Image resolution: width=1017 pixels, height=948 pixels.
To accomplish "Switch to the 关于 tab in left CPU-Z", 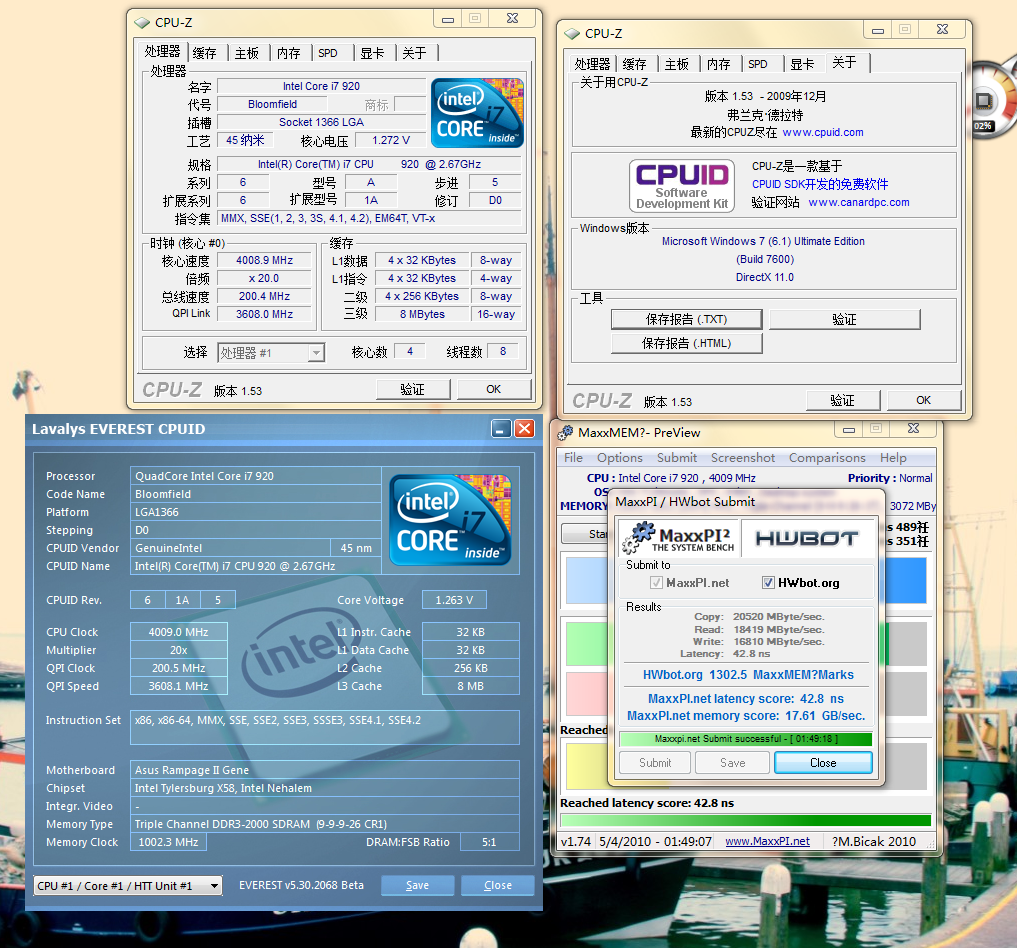I will (x=414, y=53).
